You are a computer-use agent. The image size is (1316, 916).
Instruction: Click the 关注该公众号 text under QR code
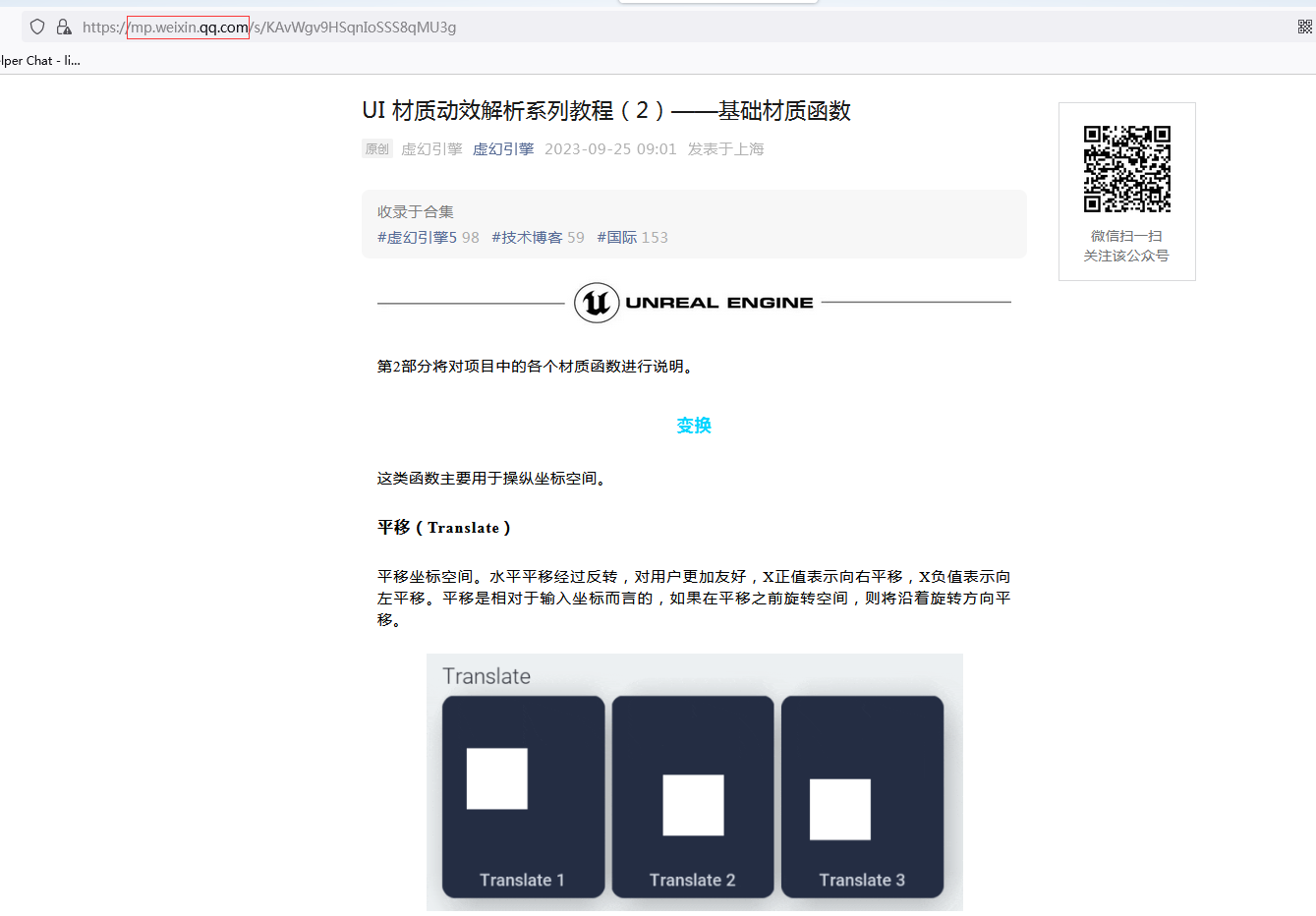pos(1126,256)
